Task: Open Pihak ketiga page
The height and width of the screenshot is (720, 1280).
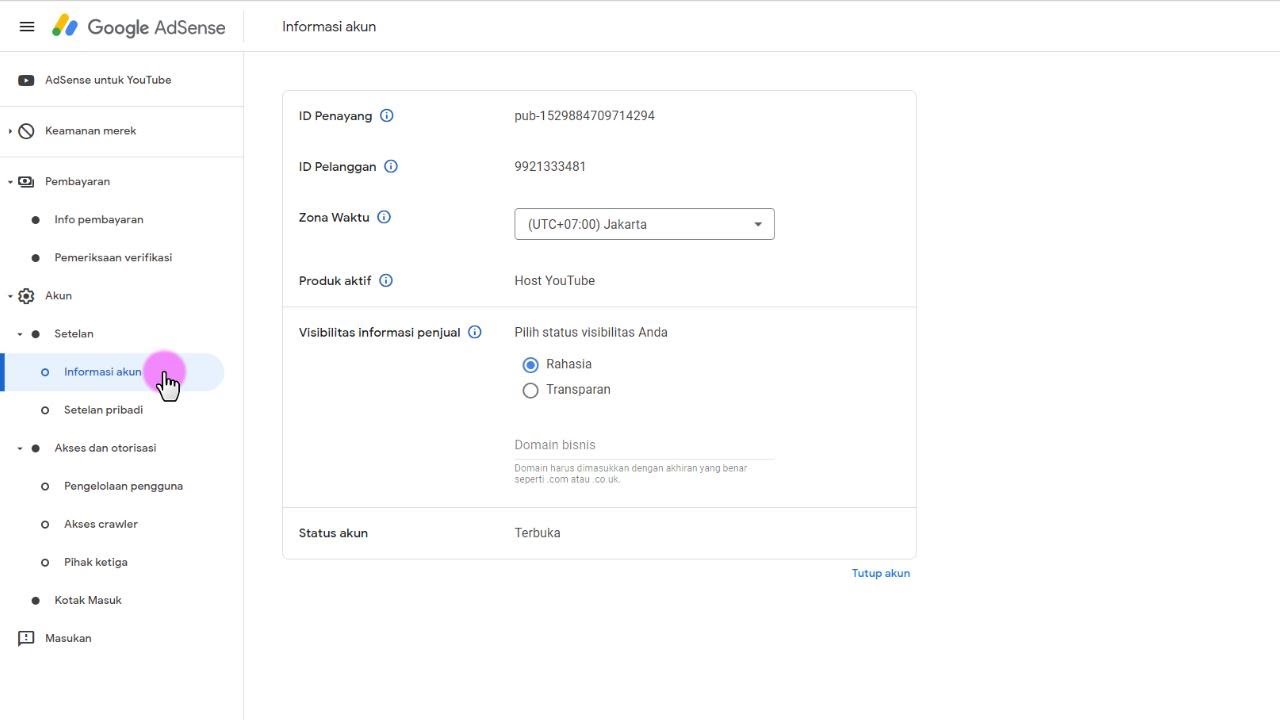Action: coord(96,562)
